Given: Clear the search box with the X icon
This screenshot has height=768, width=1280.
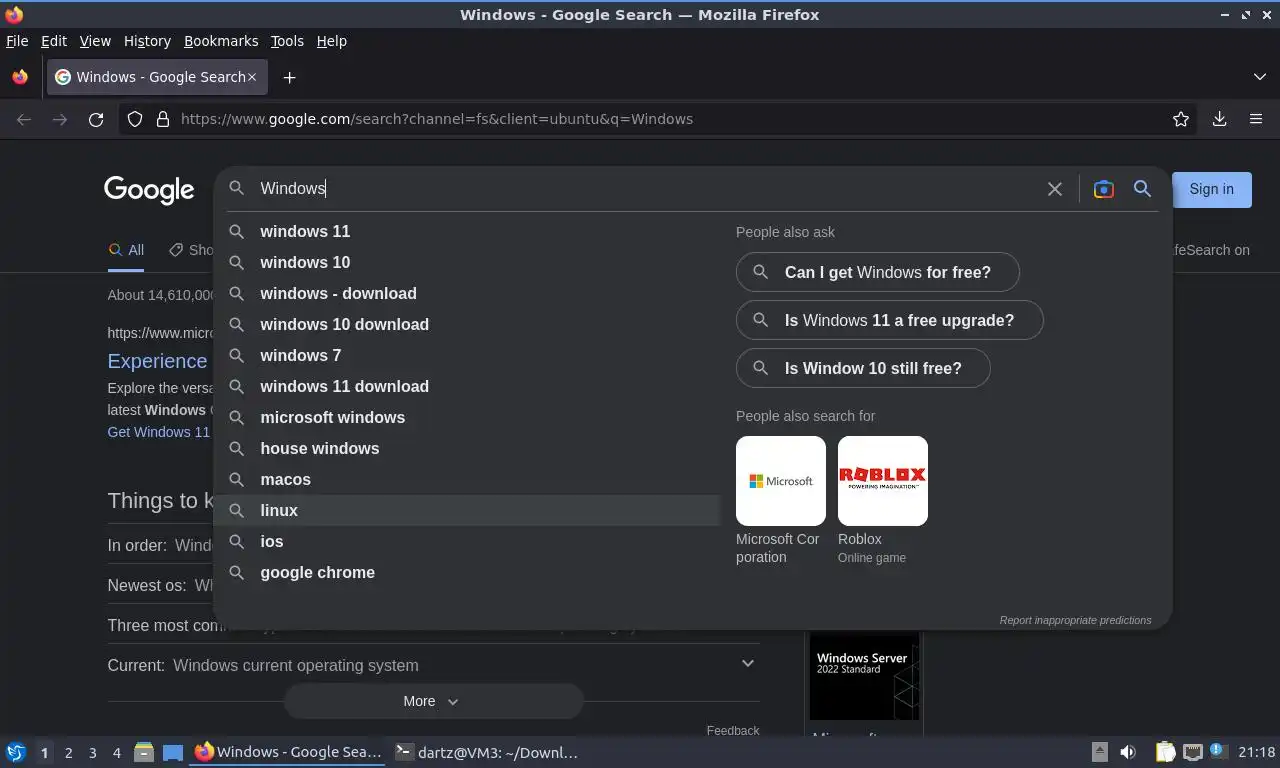Looking at the screenshot, I should coord(1054,189).
